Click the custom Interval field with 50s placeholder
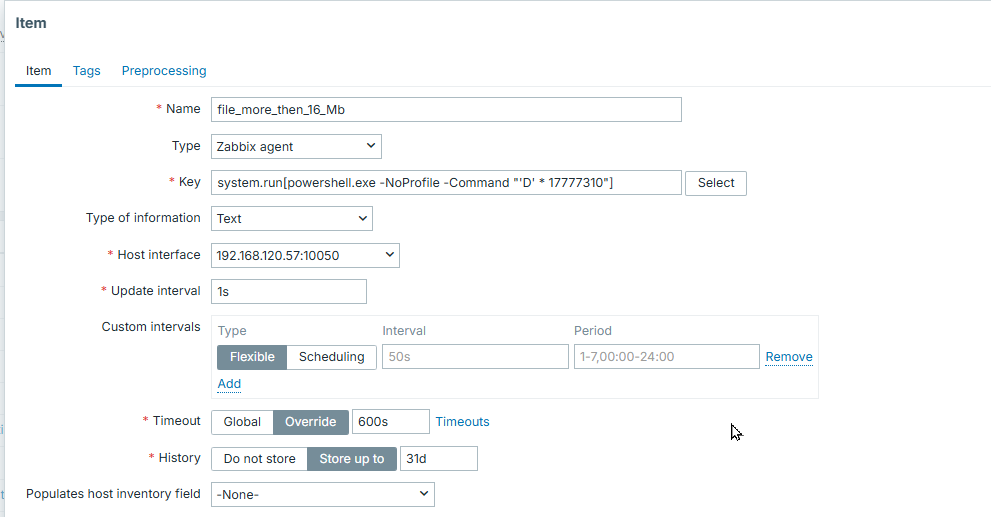Image resolution: width=991 pixels, height=517 pixels. click(x=474, y=357)
